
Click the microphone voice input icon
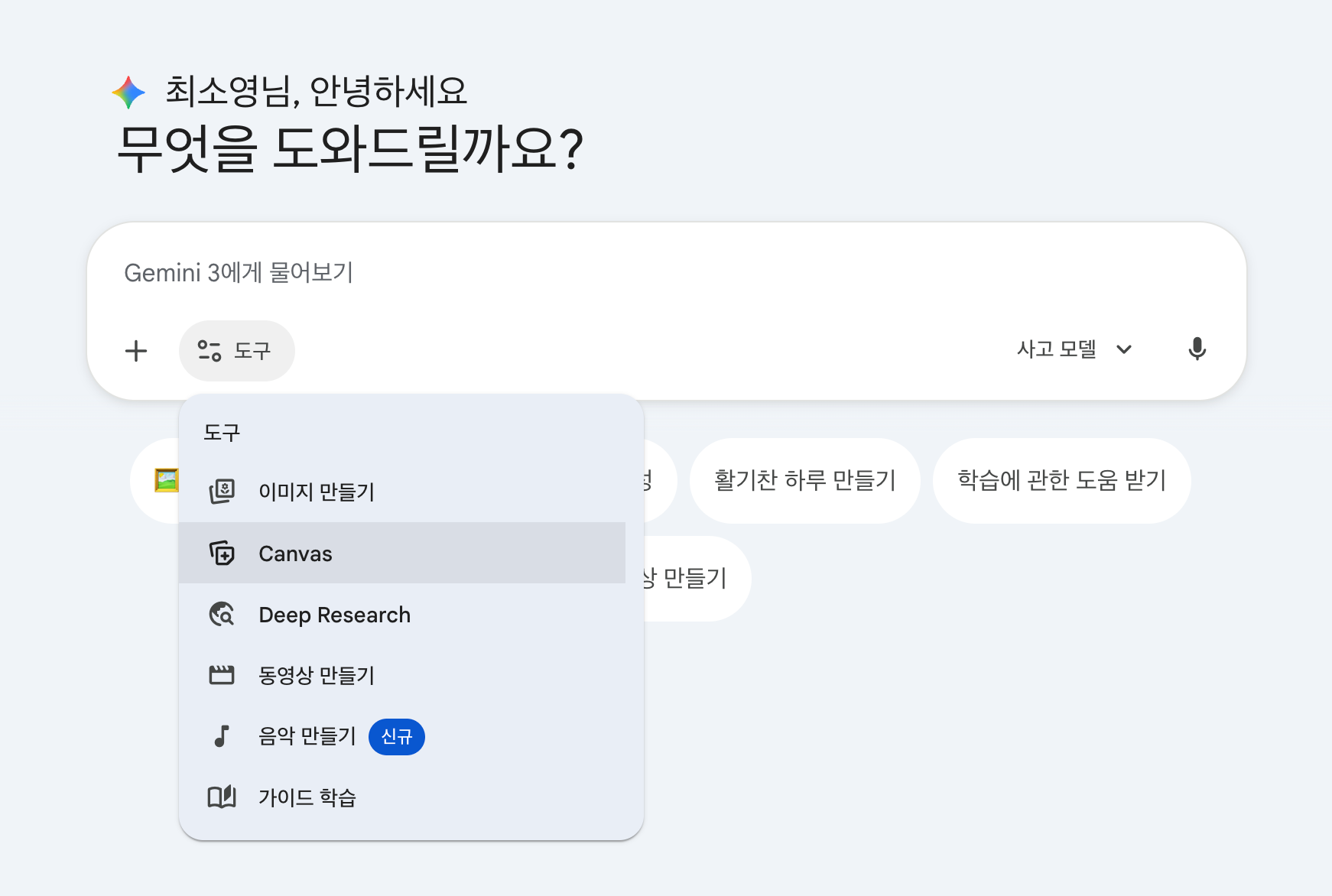tap(1197, 349)
